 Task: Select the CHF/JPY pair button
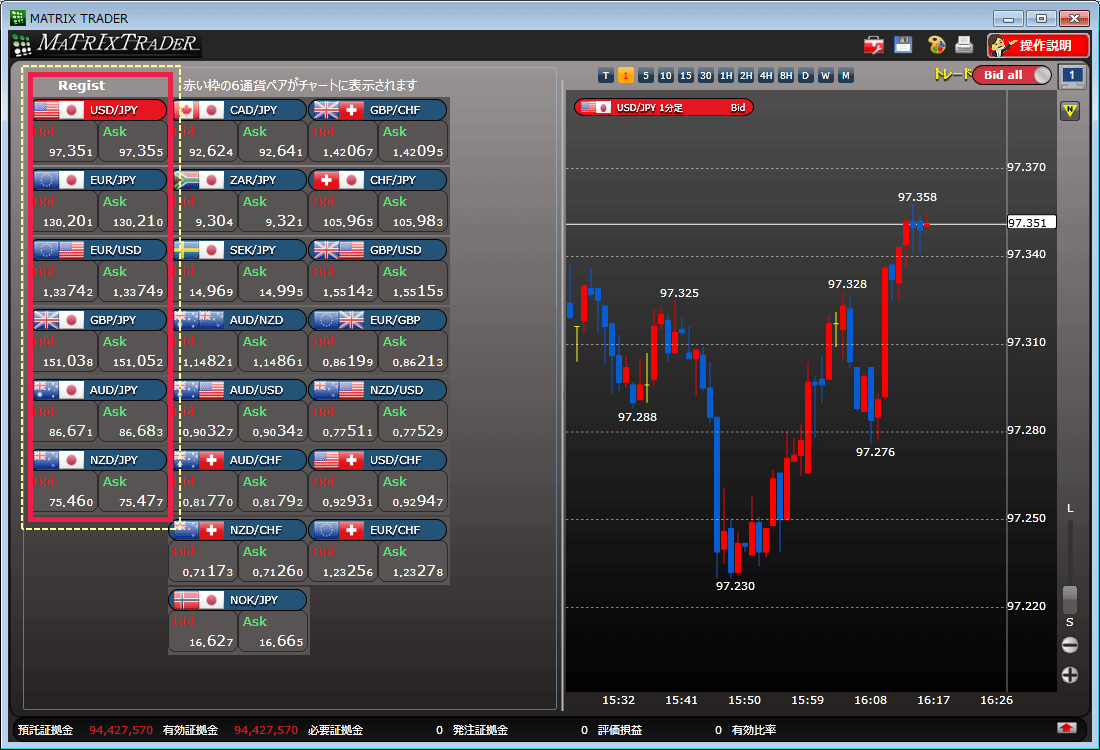(378, 180)
